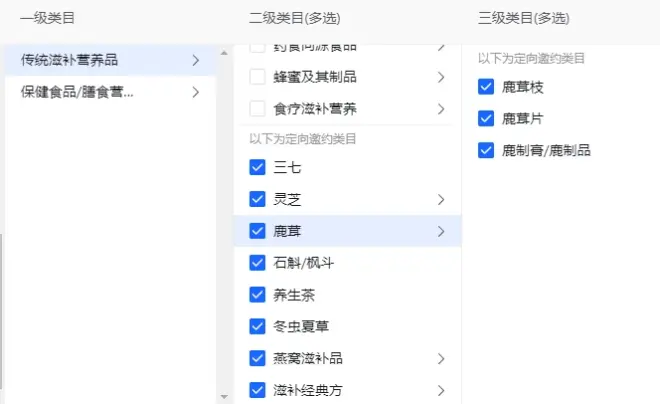The height and width of the screenshot is (404, 660).
Task: Select the 传统滋补营养品 first-level category
Action: coord(70,60)
